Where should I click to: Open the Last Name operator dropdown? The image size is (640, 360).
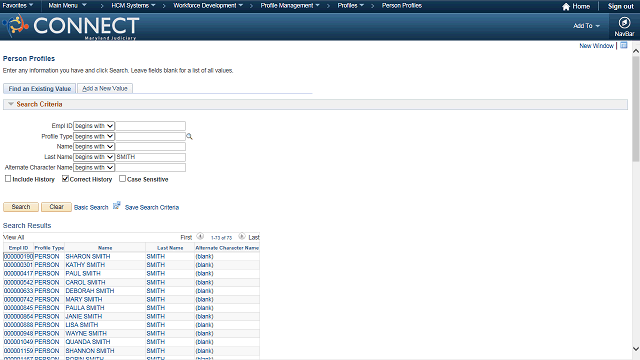point(94,157)
